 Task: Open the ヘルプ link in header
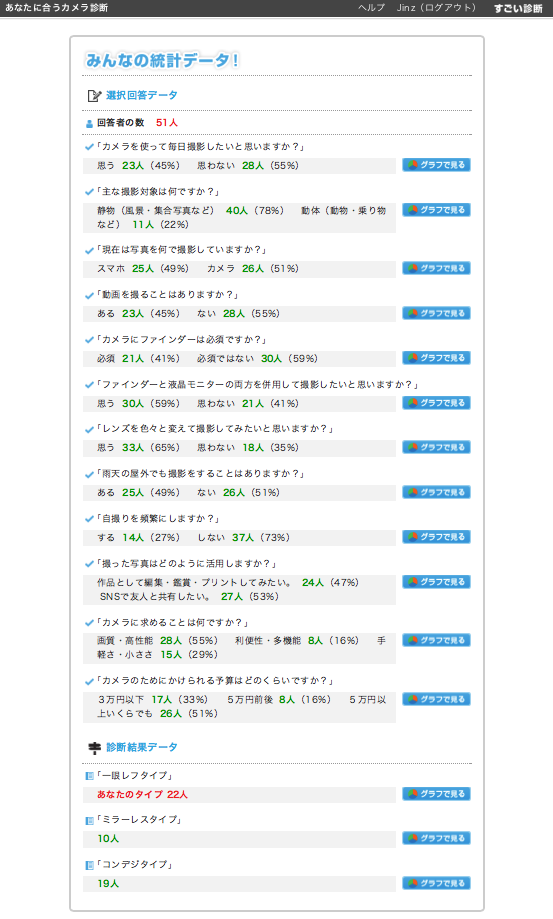point(371,8)
